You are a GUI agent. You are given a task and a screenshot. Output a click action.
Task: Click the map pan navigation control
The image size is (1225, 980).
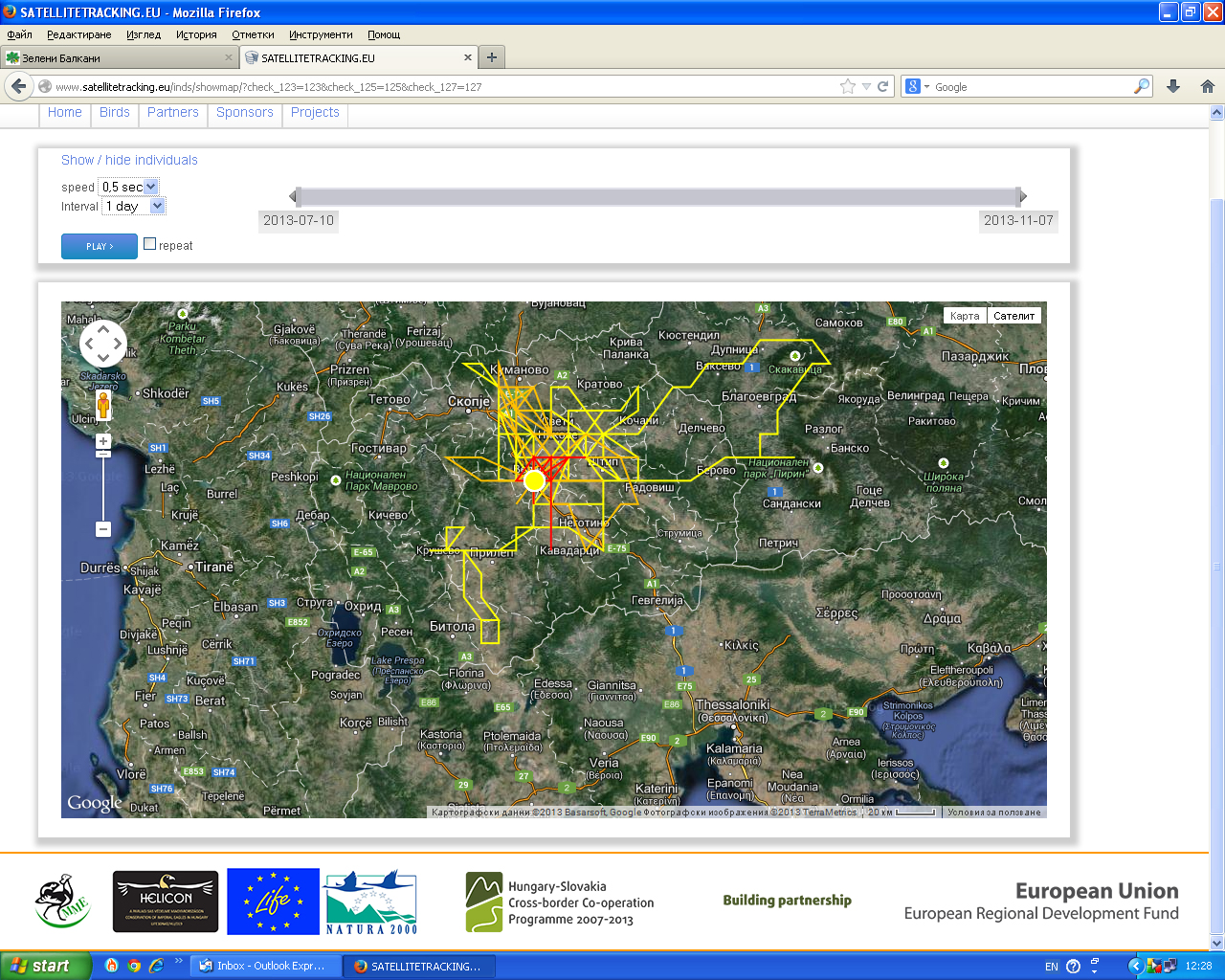click(x=103, y=343)
